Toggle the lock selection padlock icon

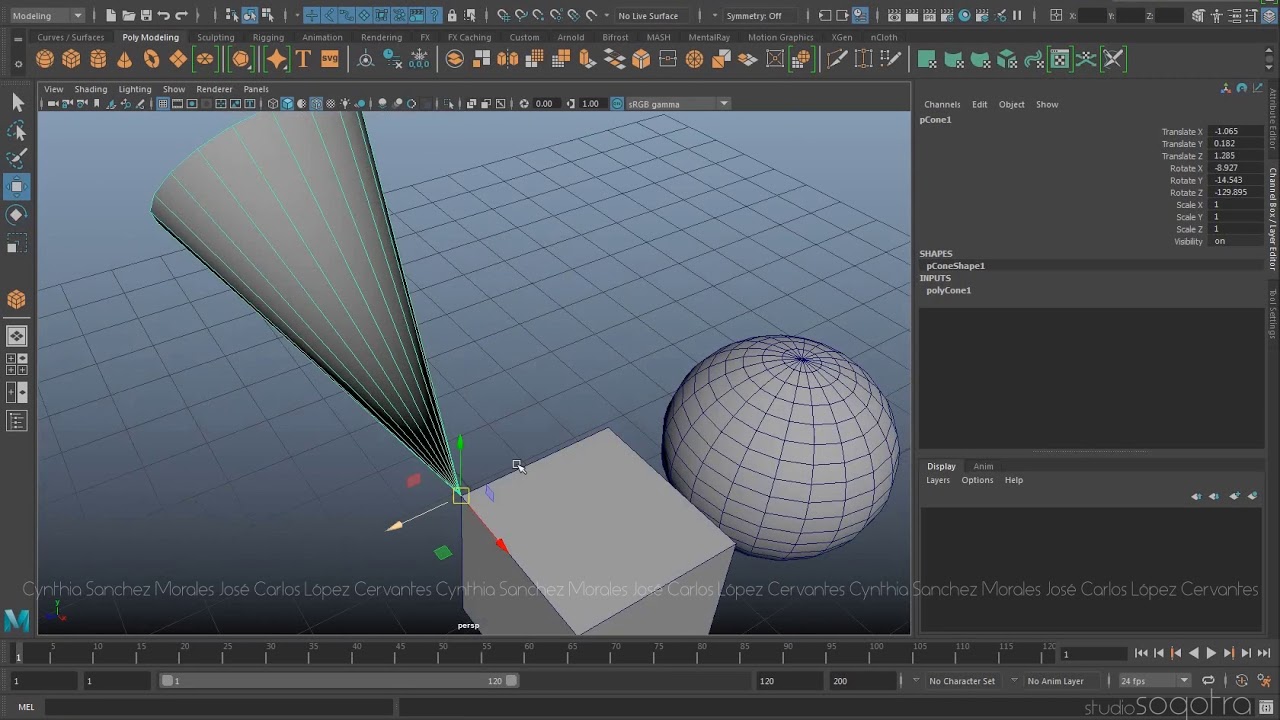pyautogui.click(x=452, y=15)
